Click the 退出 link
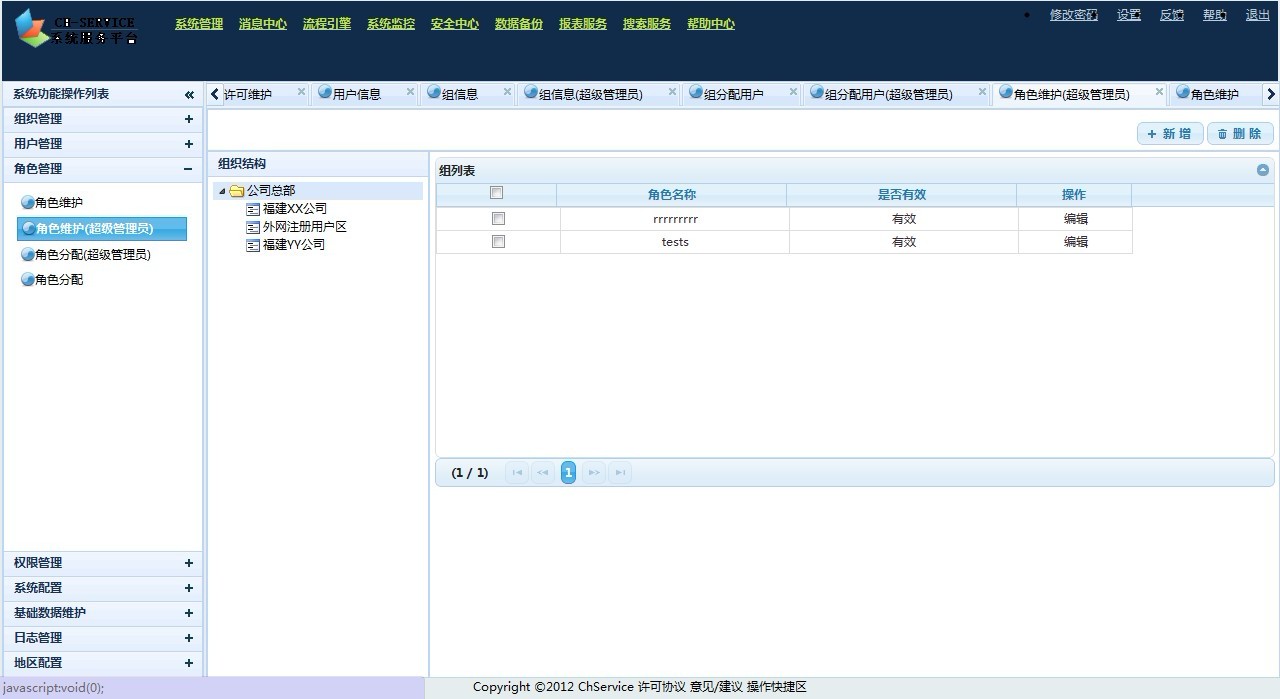Screen dimensions: 1280x699 [1258, 15]
